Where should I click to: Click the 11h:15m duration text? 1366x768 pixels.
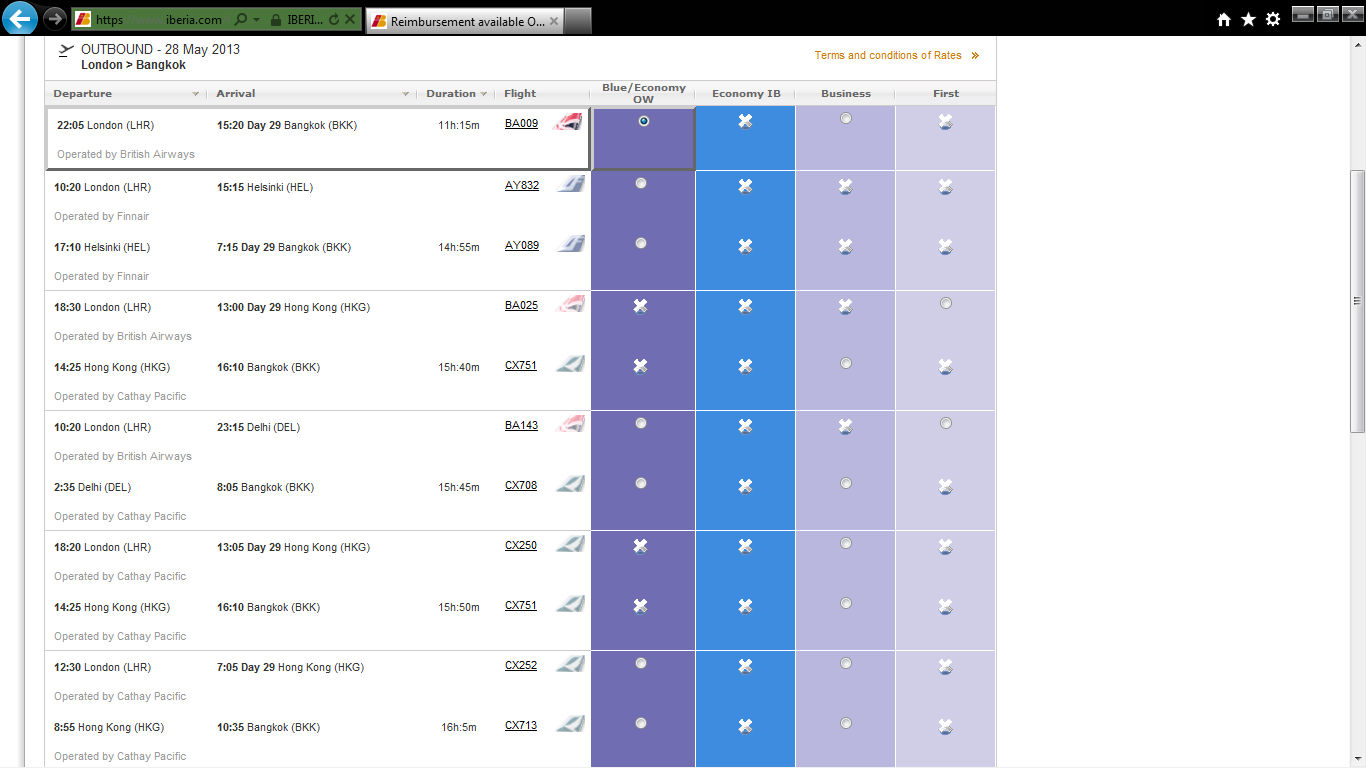coord(459,125)
